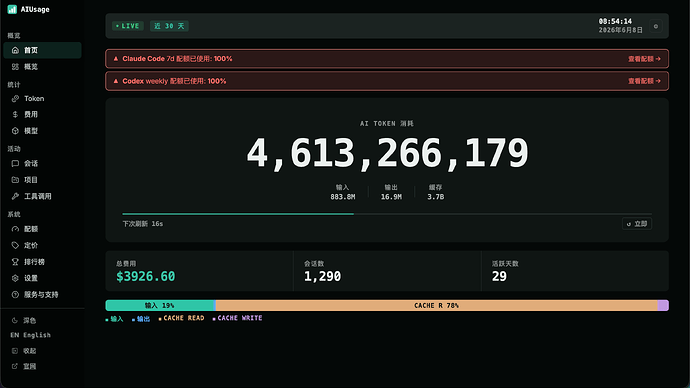Open the 配额 gauge icon

click(15, 229)
